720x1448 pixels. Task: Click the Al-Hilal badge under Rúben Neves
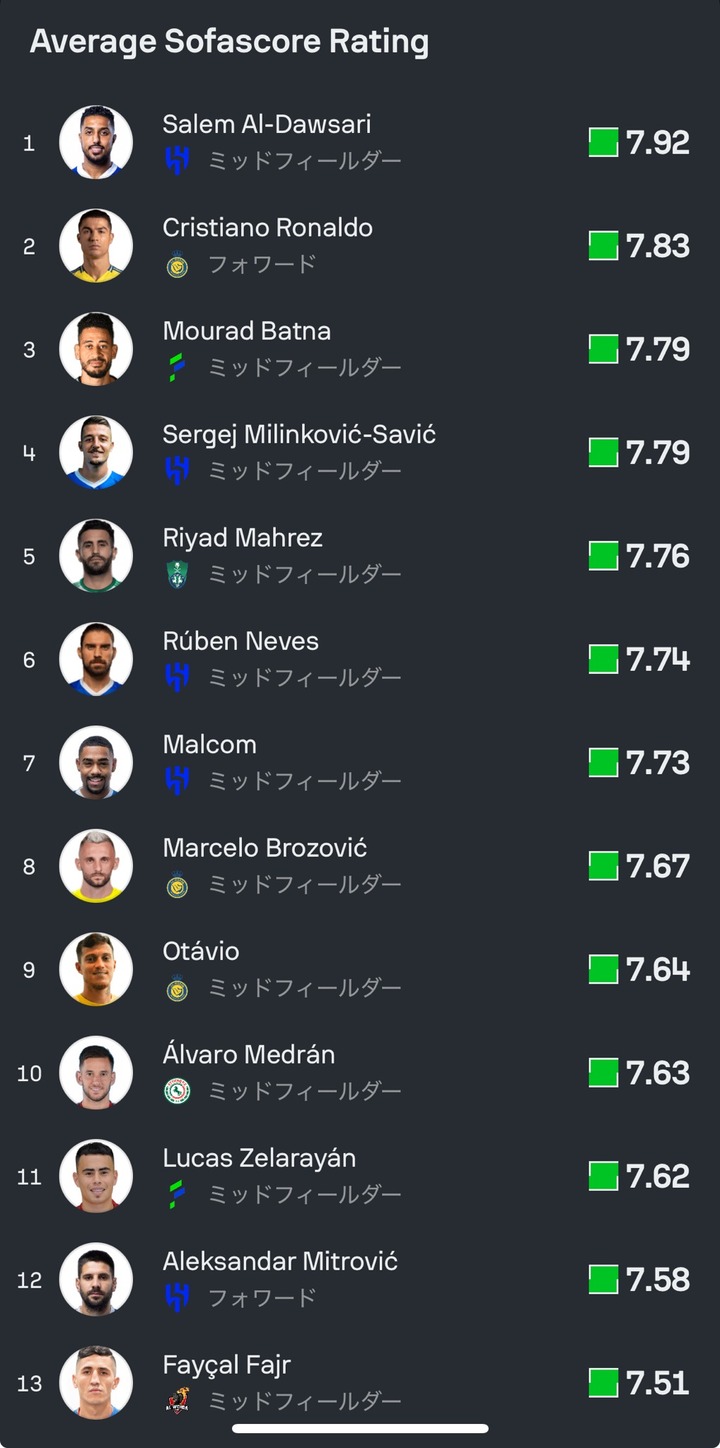[177, 677]
